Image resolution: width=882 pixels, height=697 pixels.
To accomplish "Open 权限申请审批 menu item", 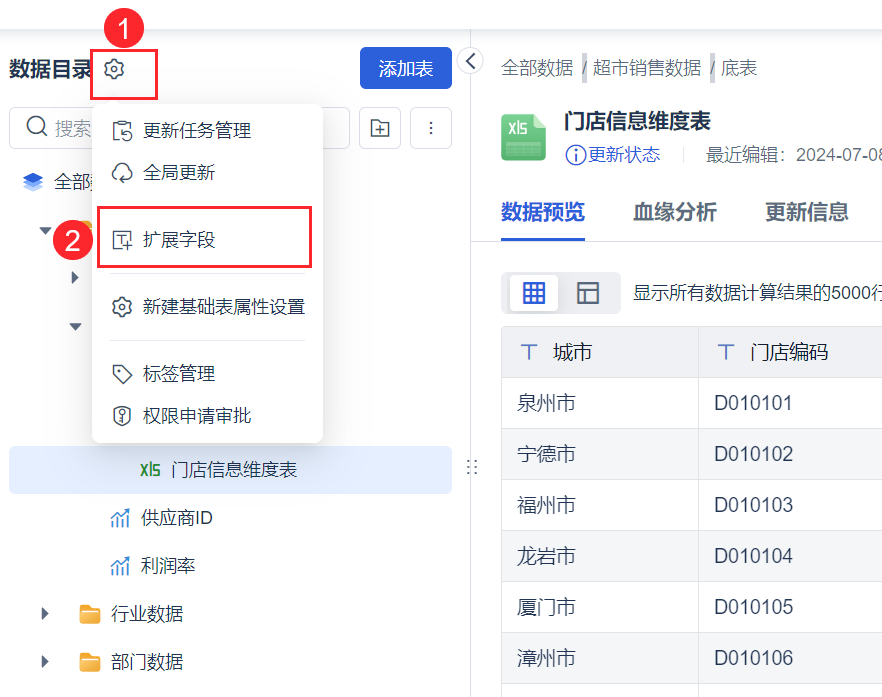I will (196, 416).
